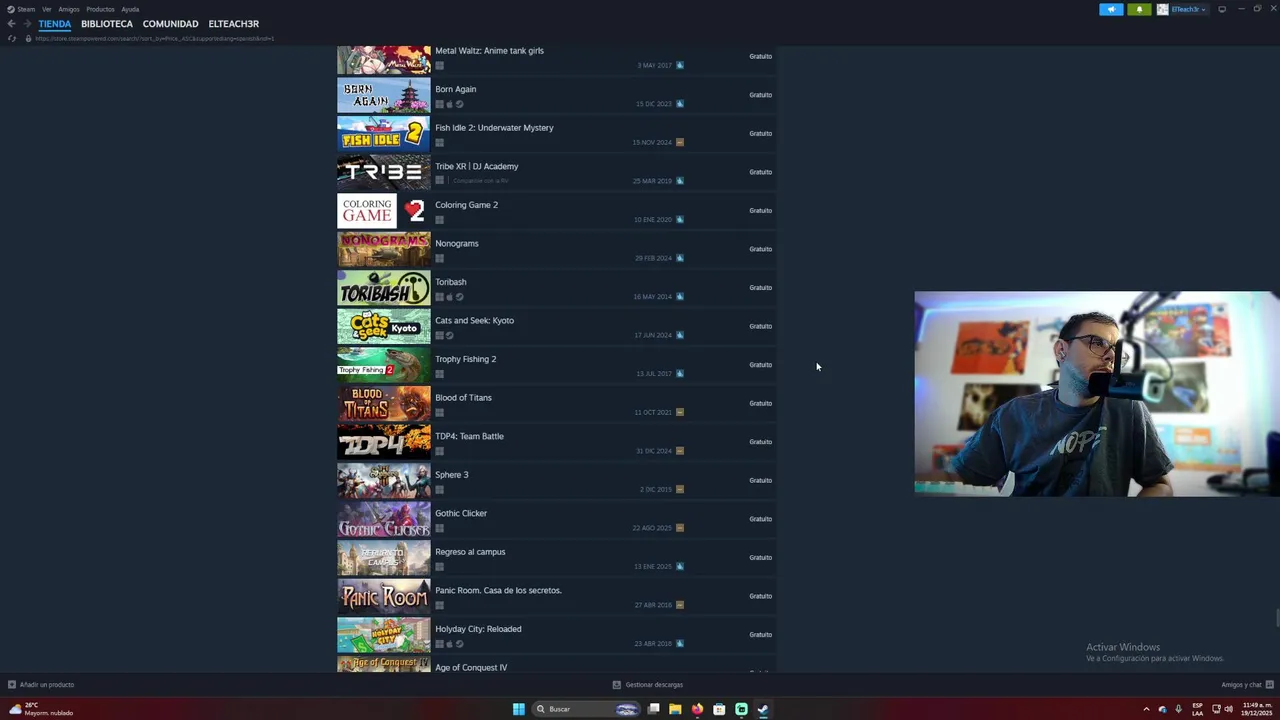The image size is (1280, 720).
Task: Click the Gratuito price on Toribash row
Action: [761, 288]
